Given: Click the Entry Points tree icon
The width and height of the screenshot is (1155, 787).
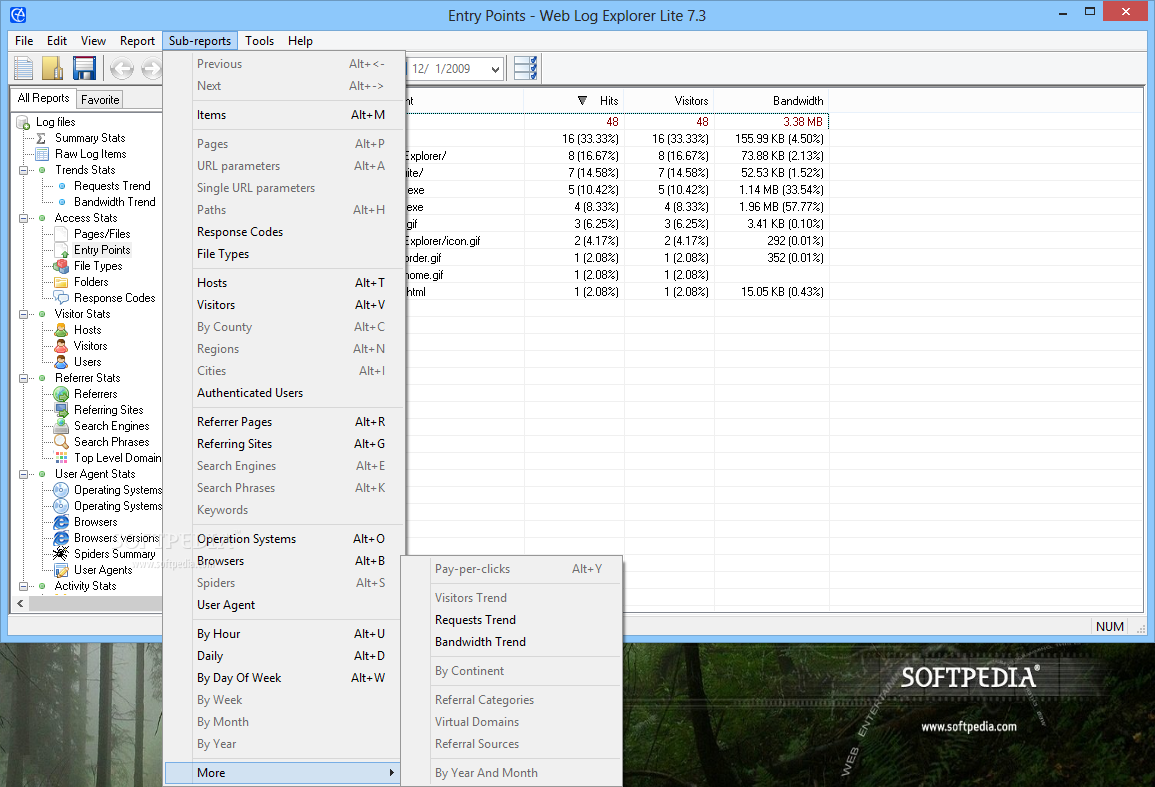Looking at the screenshot, I should 62,251.
